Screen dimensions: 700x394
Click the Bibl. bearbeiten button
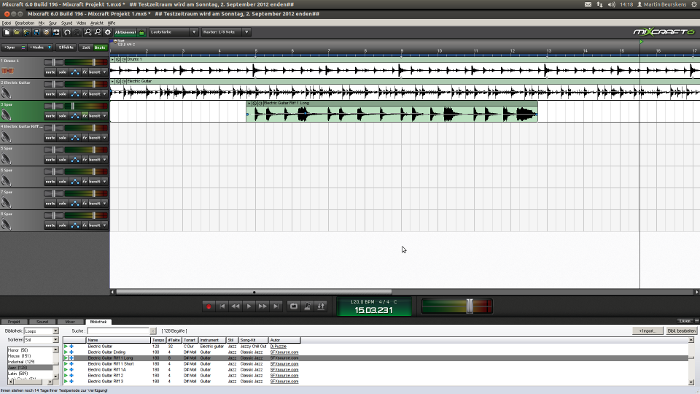click(x=681, y=331)
